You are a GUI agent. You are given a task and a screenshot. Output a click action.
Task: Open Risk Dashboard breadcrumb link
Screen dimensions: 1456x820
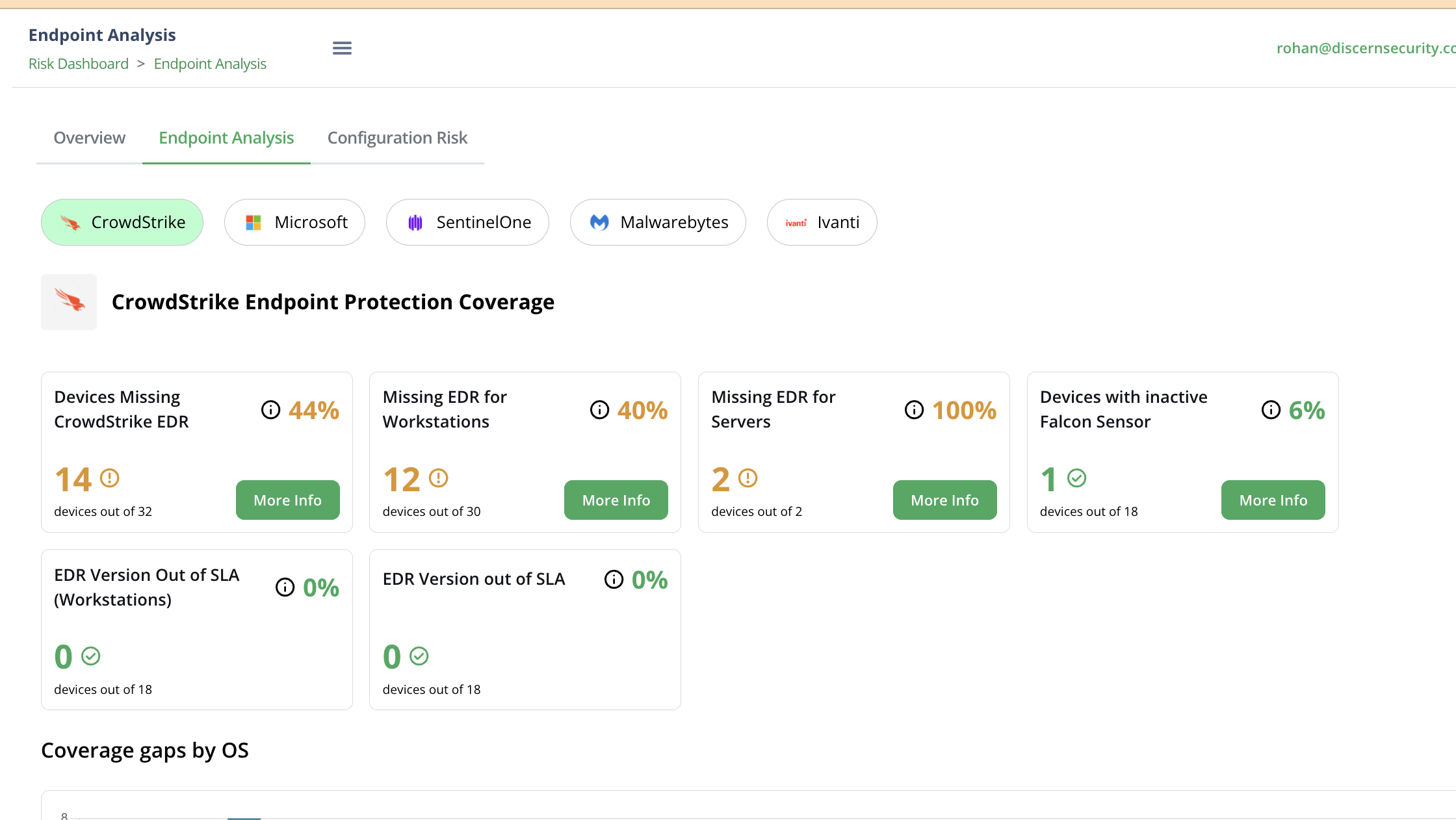pos(79,64)
